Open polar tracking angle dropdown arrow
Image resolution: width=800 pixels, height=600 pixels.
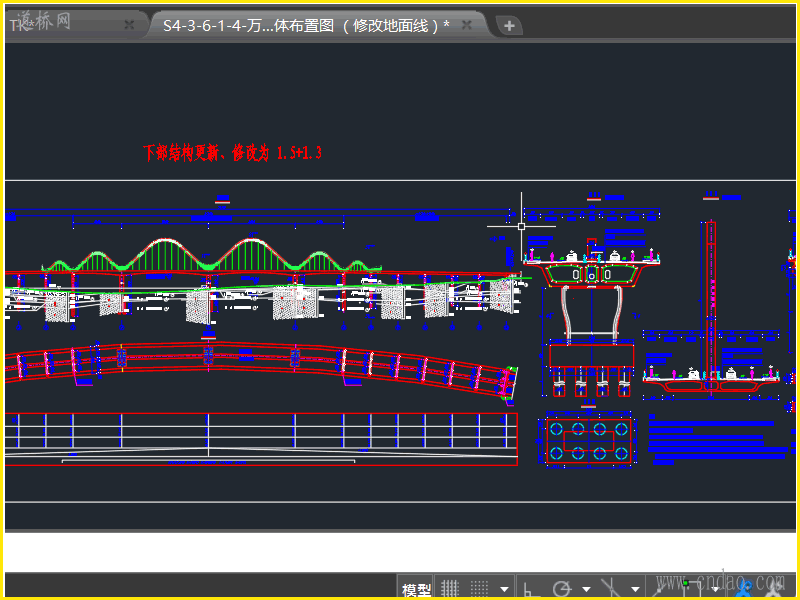(x=586, y=589)
